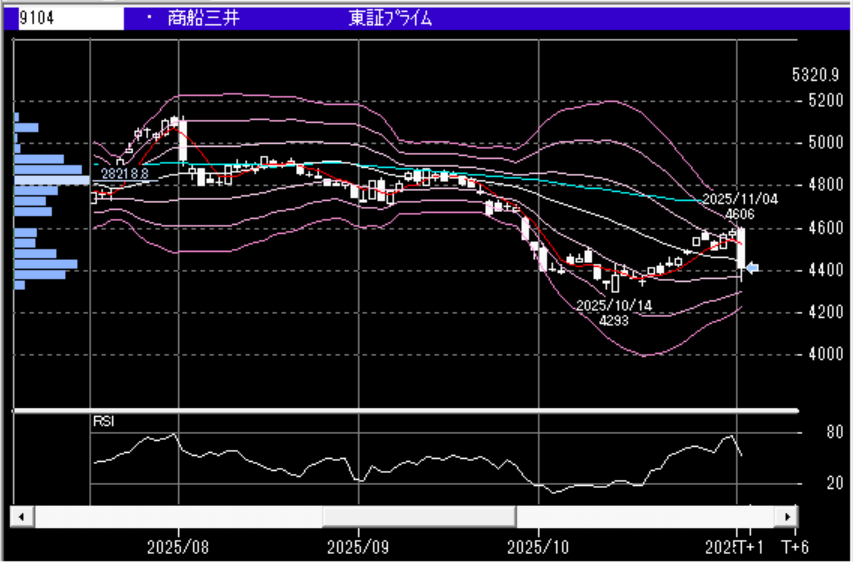Click the 4606 high value label
The image size is (853, 562).
click(x=740, y=214)
